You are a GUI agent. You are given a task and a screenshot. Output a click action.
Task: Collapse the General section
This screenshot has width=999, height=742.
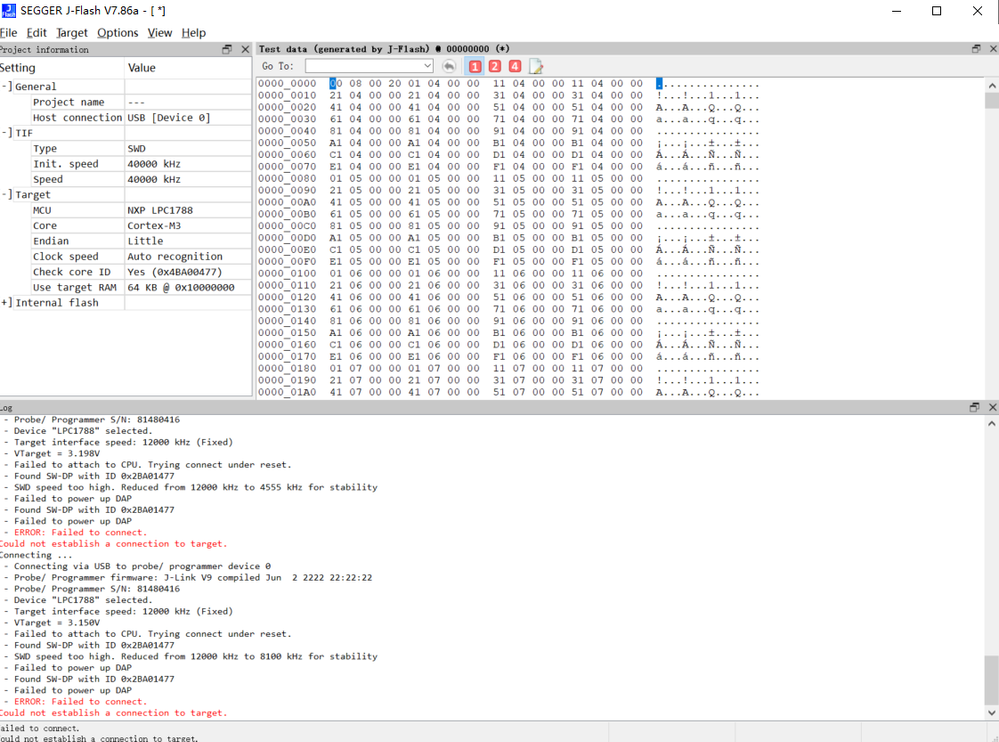[6, 86]
